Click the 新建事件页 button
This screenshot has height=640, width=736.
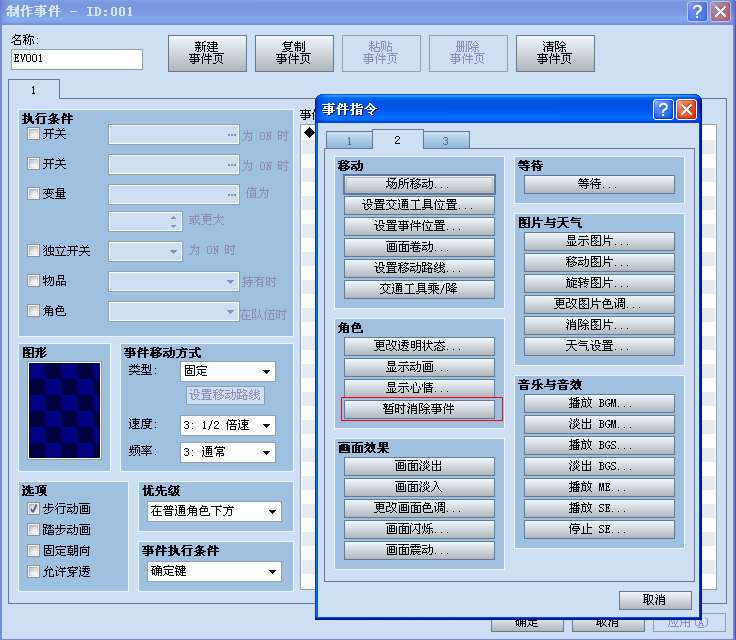[x=207, y=53]
